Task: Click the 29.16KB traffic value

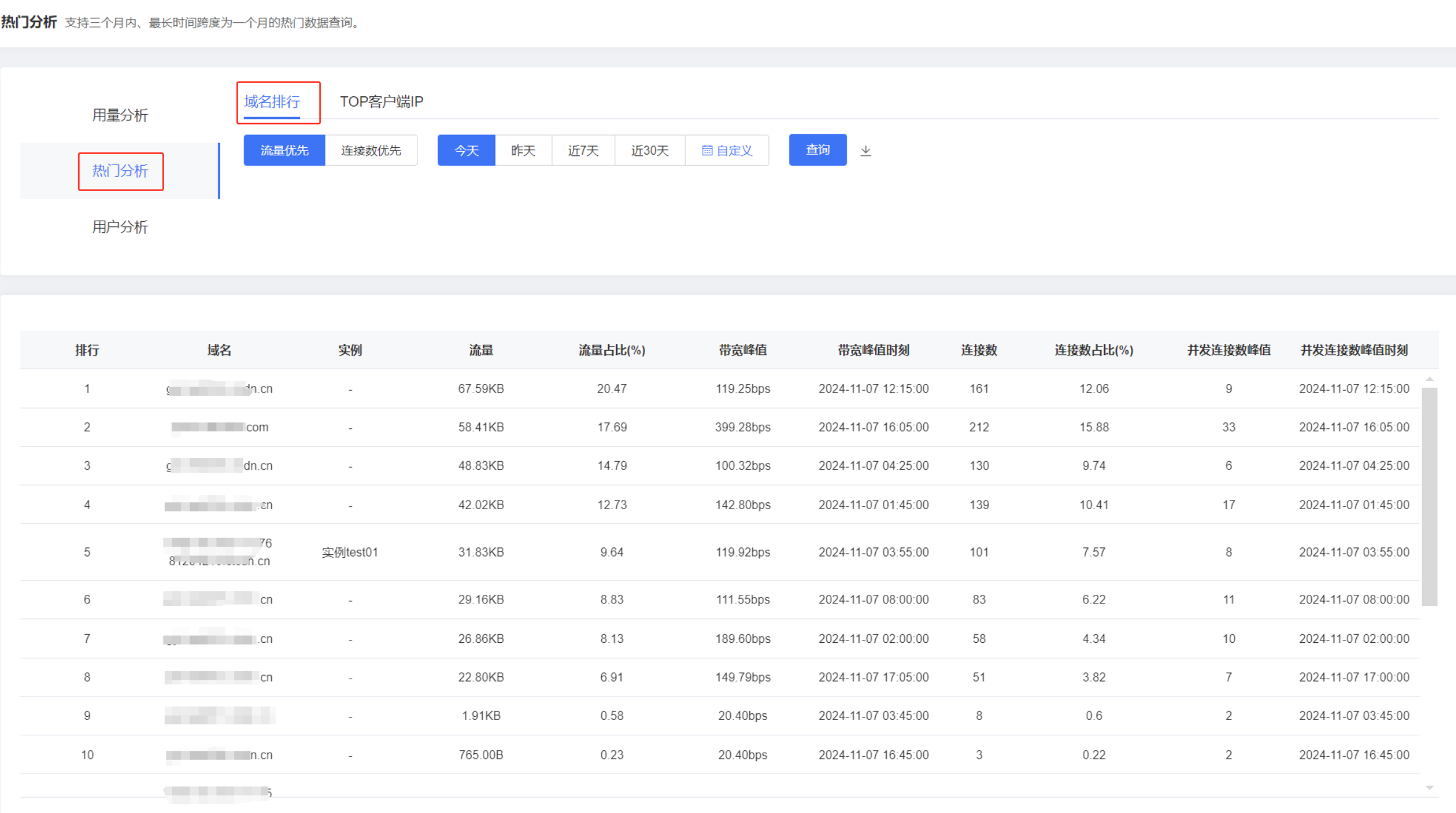Action: (x=481, y=600)
